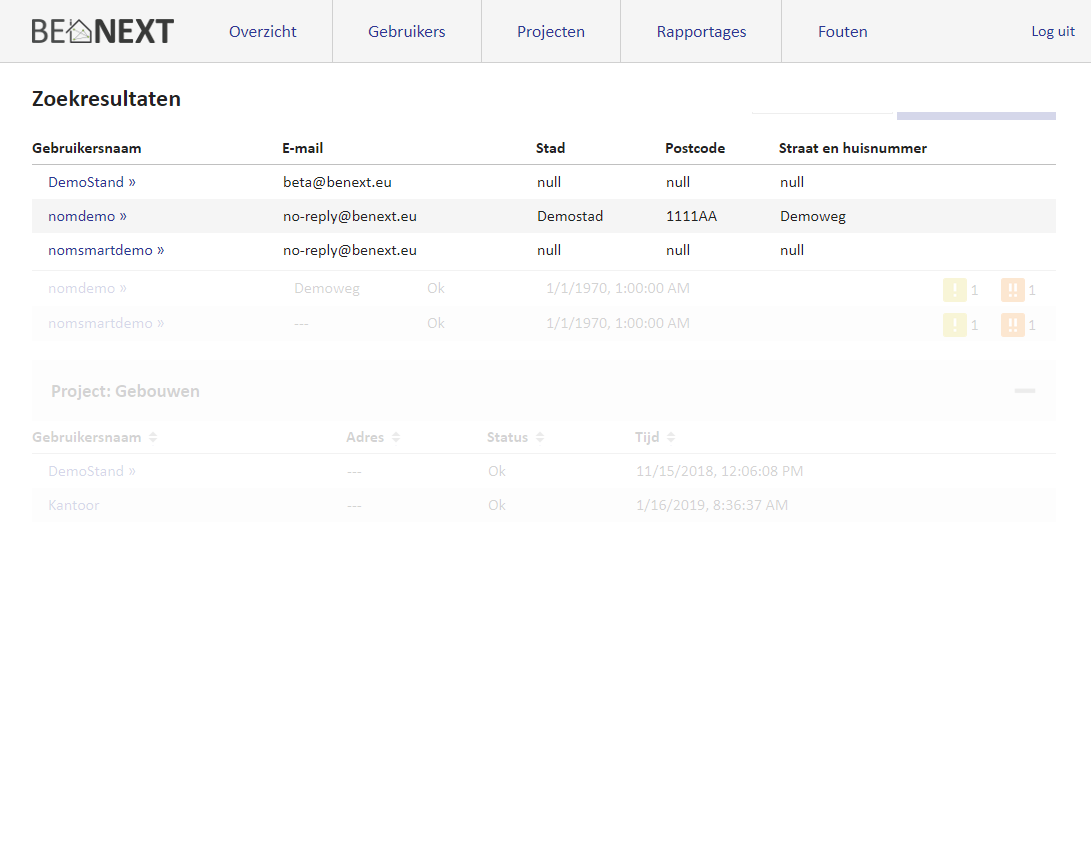Sort the Gebouwen table by Gebruikersnaam arrows
Image resolution: width=1091 pixels, height=851 pixels.
point(153,437)
